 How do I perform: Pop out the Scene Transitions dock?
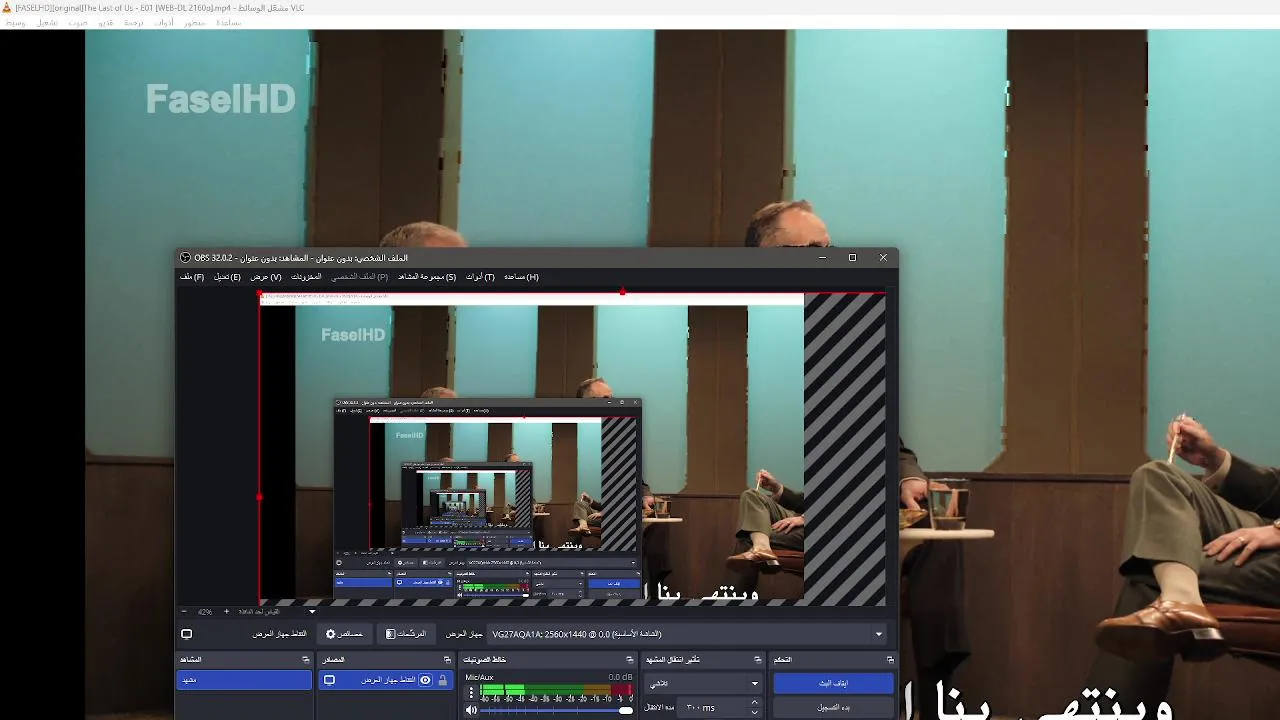[757, 660]
